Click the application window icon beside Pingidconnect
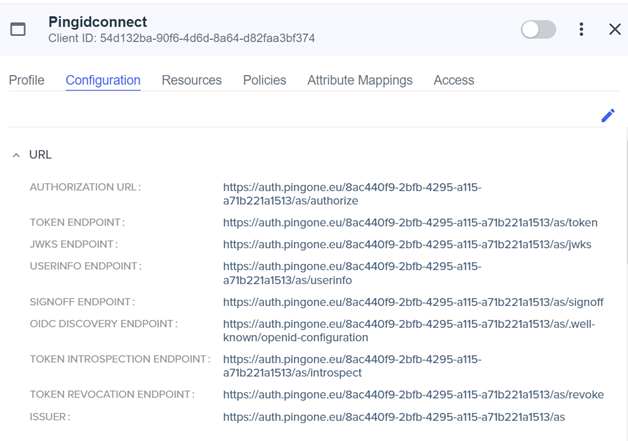The image size is (628, 441). click(18, 29)
